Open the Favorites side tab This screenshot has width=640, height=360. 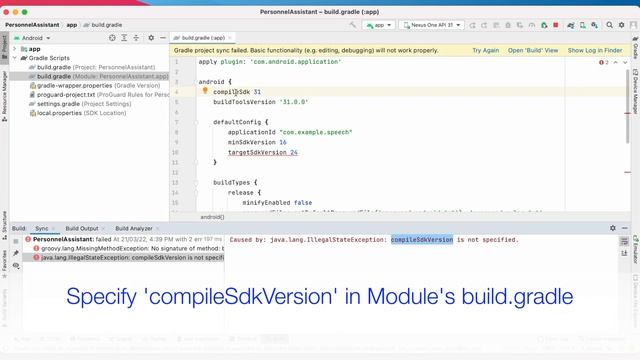[4, 264]
